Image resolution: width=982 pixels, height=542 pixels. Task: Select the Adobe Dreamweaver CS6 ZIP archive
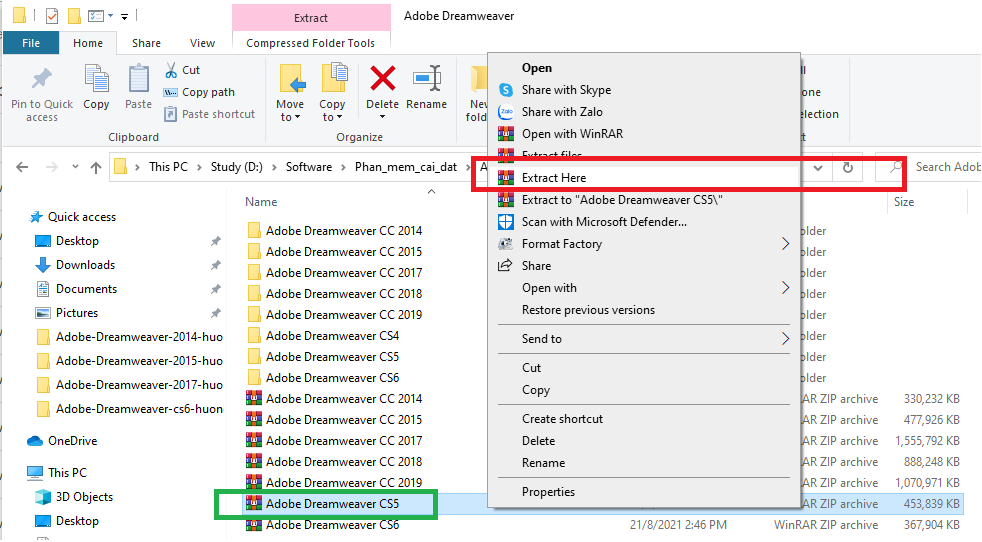[332, 525]
